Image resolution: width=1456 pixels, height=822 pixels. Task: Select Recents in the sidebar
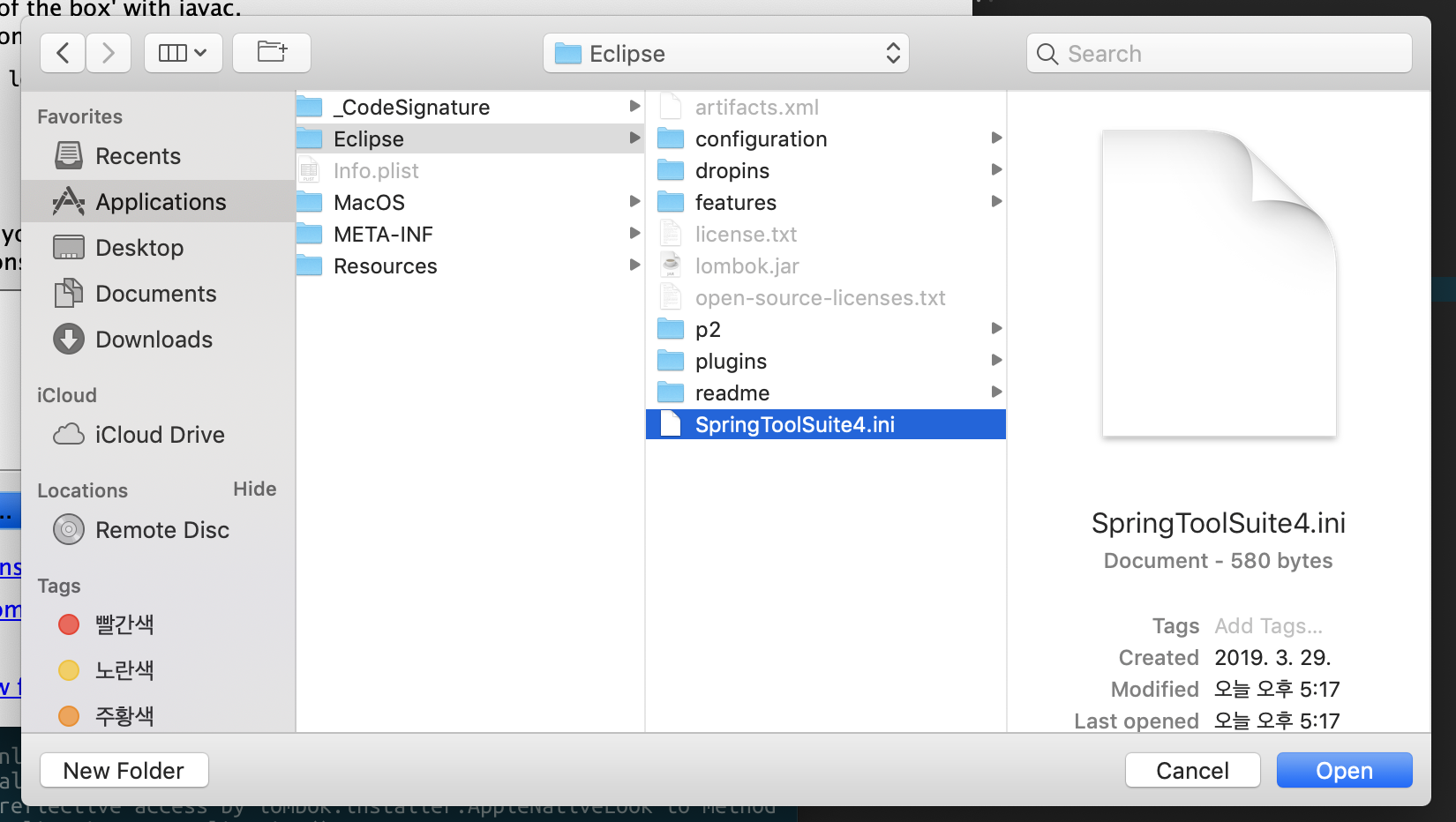(x=159, y=156)
